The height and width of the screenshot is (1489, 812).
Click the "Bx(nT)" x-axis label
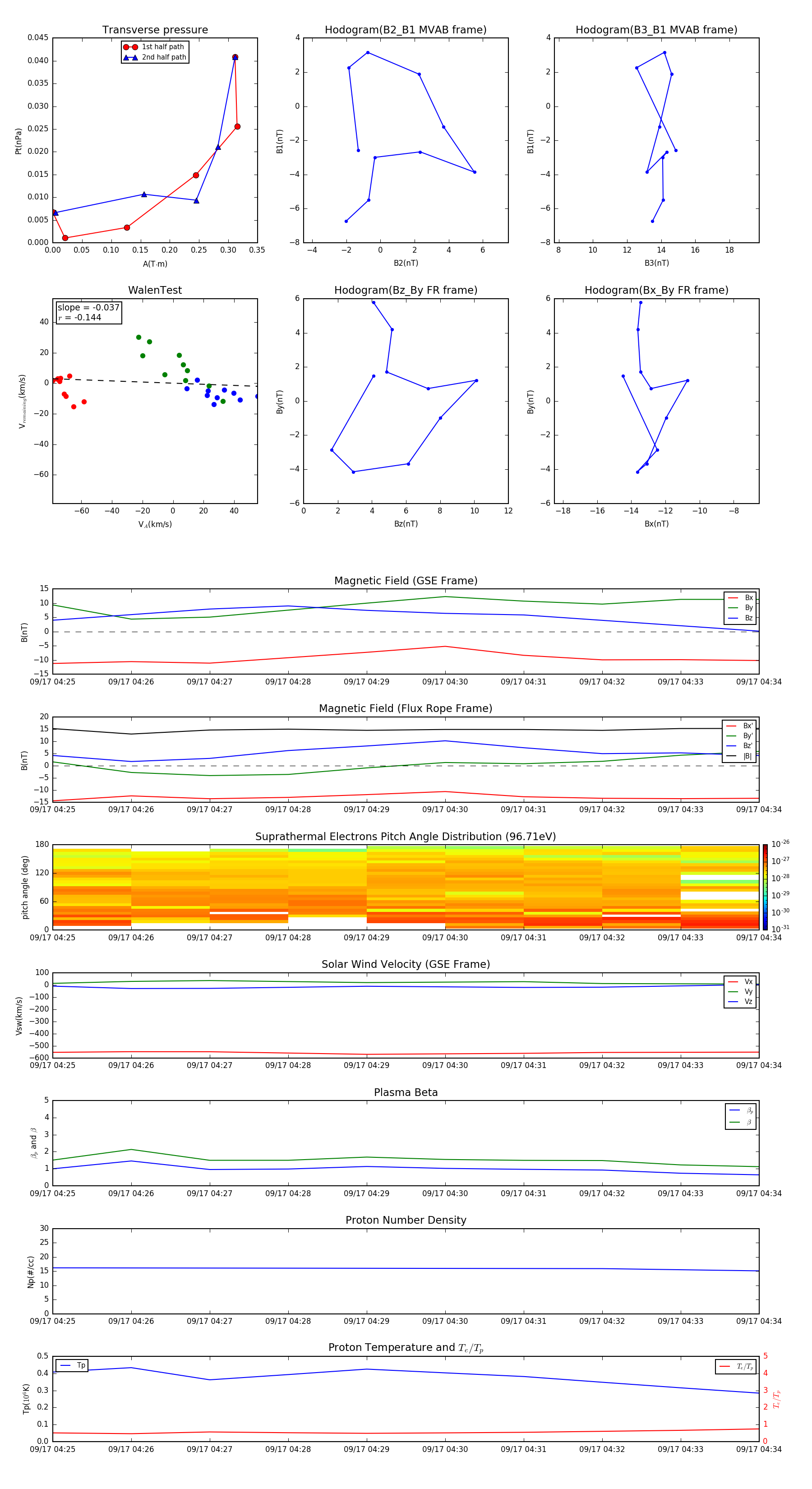pyautogui.click(x=656, y=524)
